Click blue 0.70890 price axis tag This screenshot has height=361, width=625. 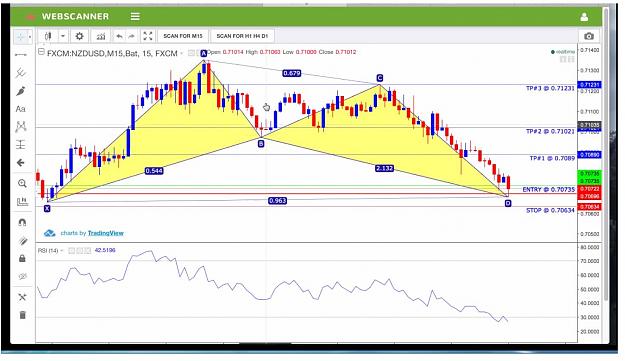pyautogui.click(x=589, y=155)
